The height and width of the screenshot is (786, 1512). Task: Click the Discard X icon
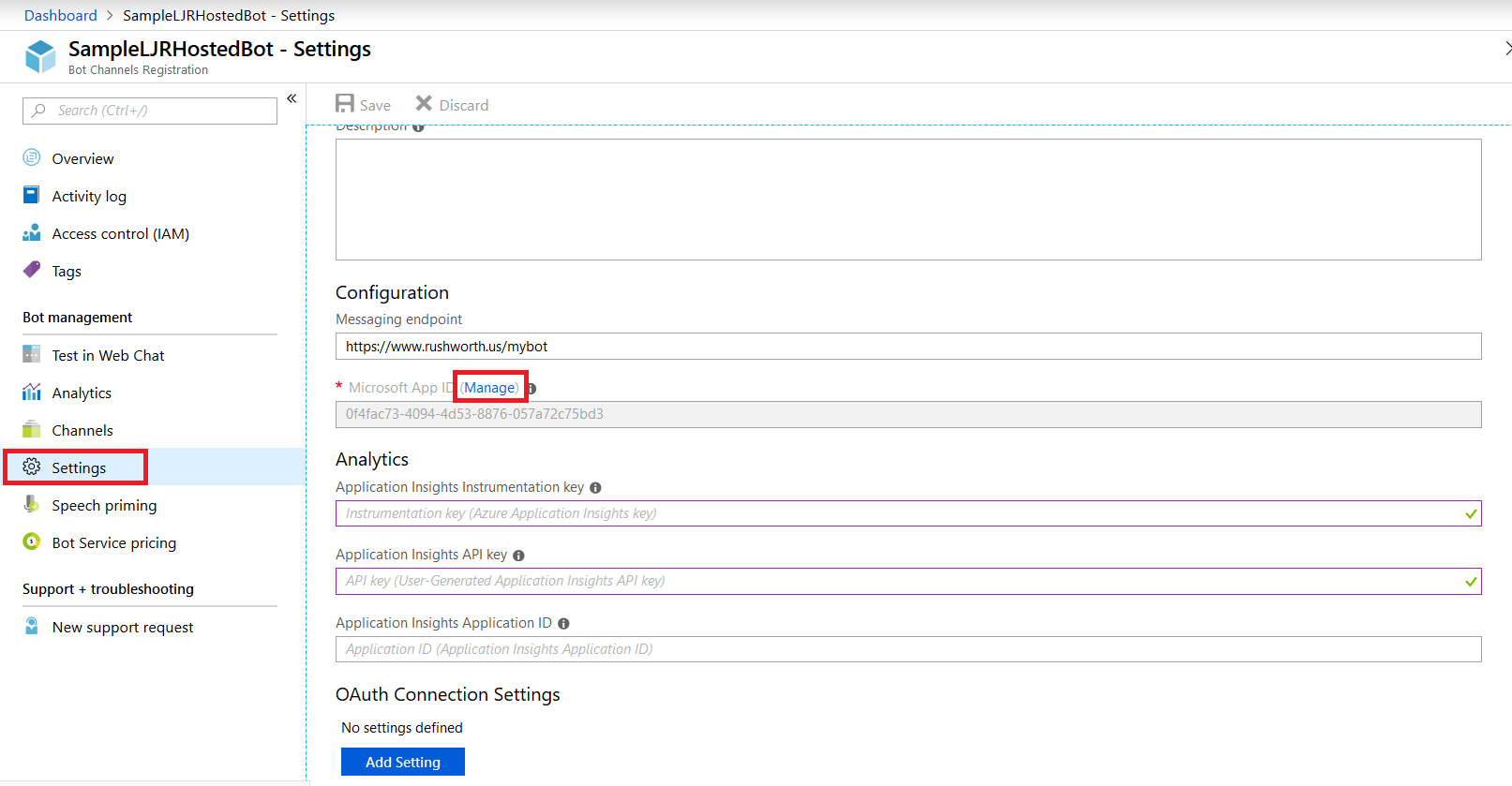[x=424, y=103]
